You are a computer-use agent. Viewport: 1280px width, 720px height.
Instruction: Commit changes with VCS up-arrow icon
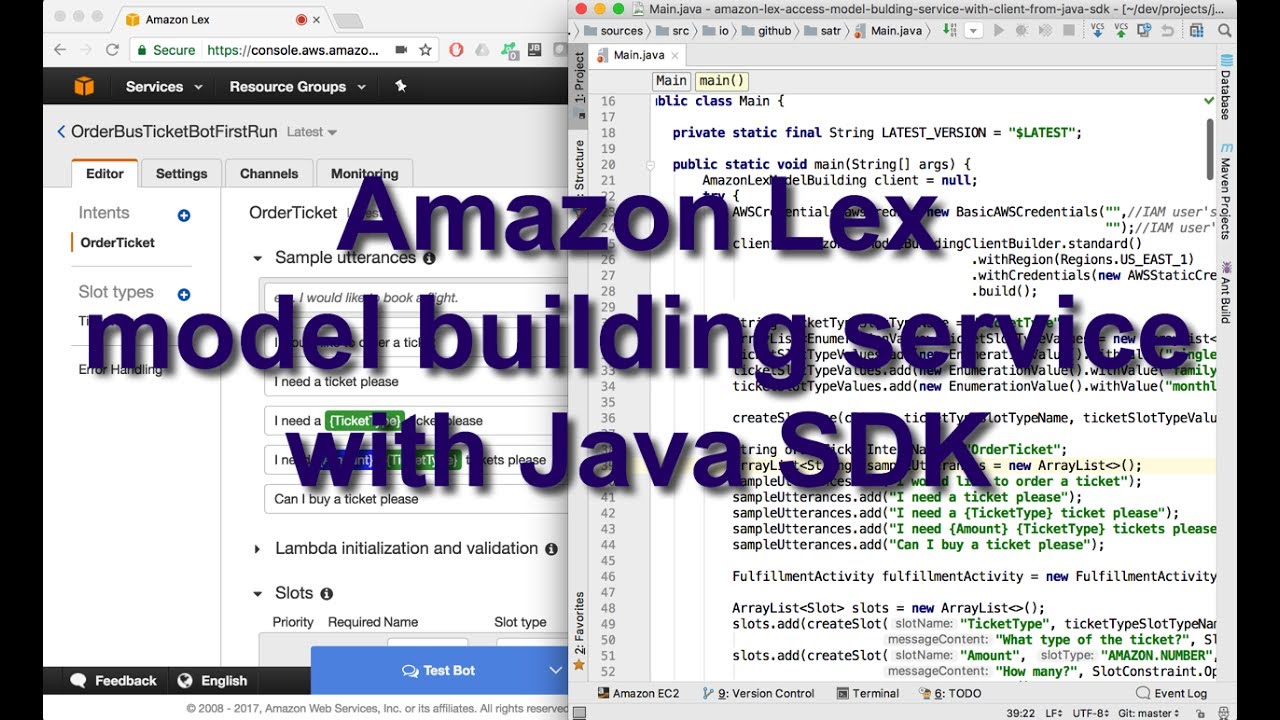[1122, 31]
